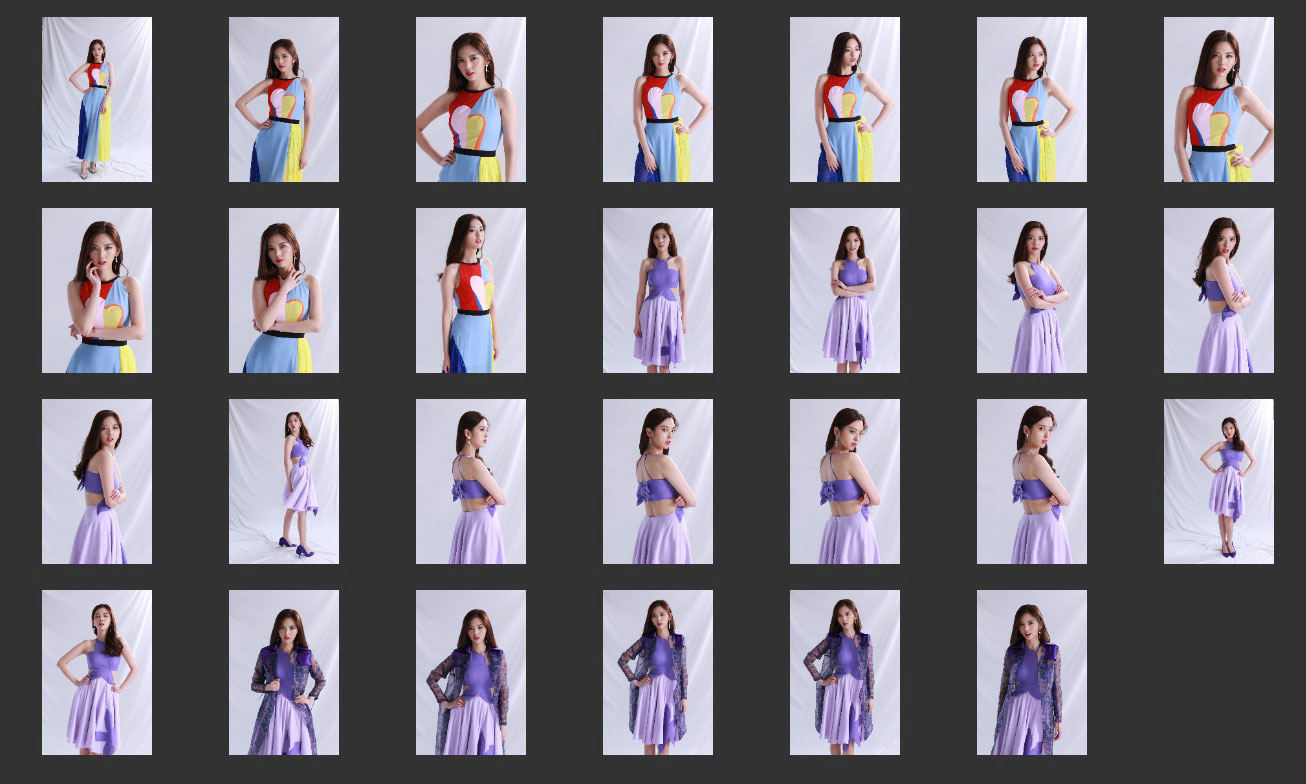The height and width of the screenshot is (784, 1306).
Task: Select the sixth thumbnail in the third row
Action: 1031,481
